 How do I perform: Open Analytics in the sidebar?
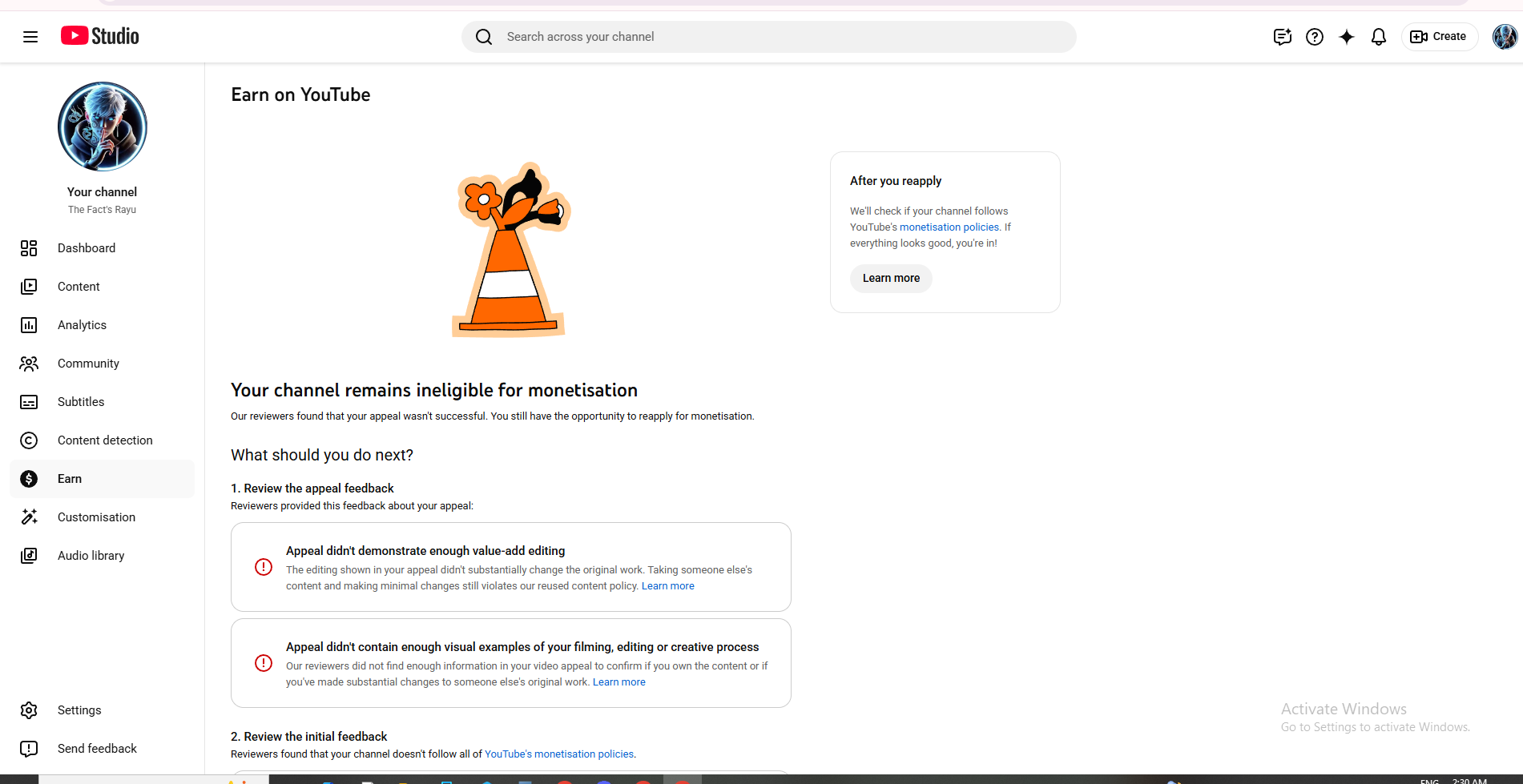click(x=82, y=325)
